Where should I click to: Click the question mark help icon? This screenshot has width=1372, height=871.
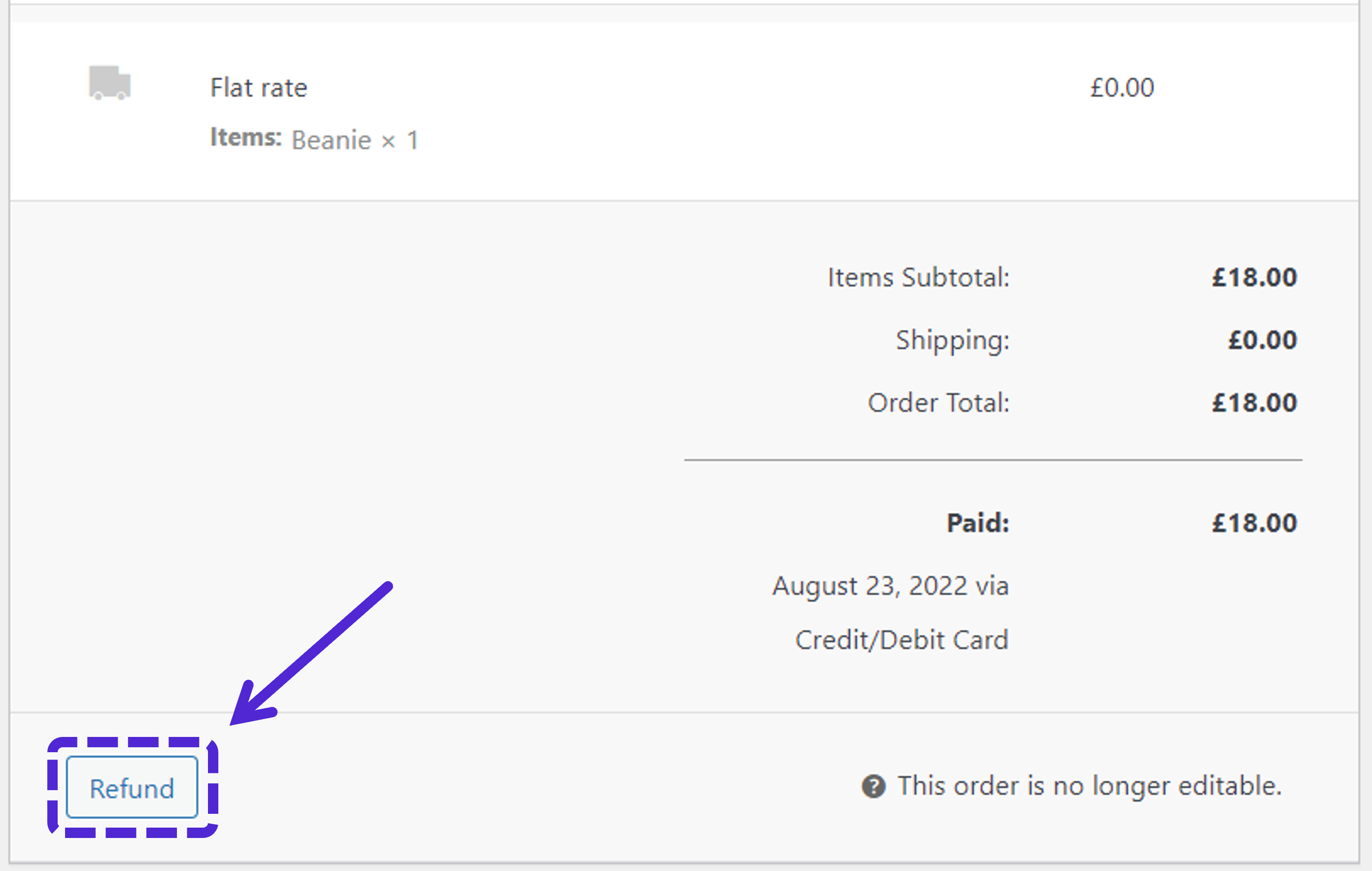tap(873, 787)
